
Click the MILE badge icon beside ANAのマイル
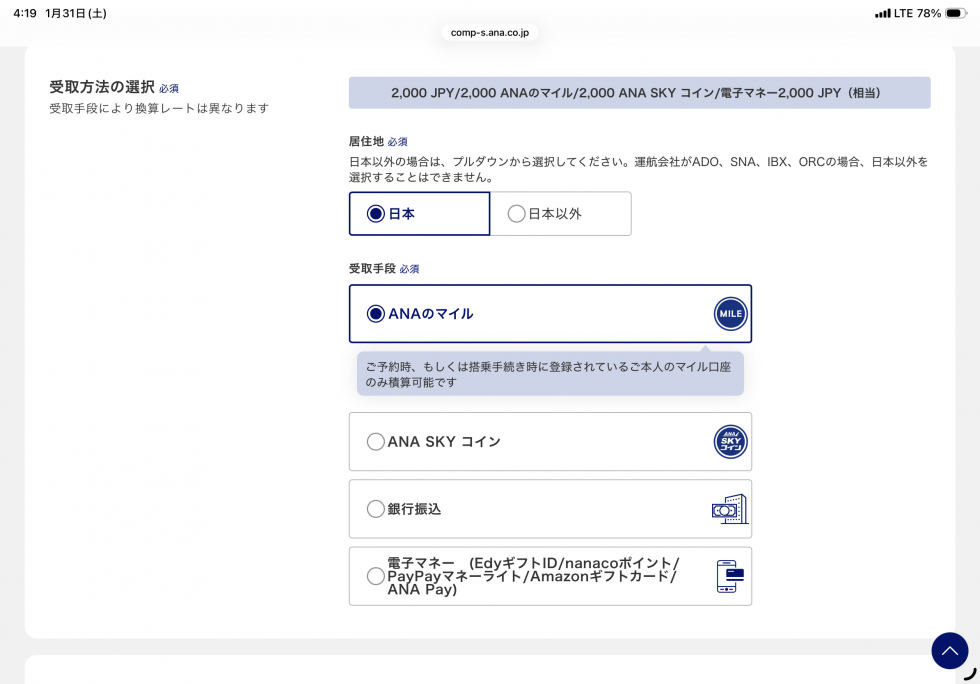click(730, 313)
